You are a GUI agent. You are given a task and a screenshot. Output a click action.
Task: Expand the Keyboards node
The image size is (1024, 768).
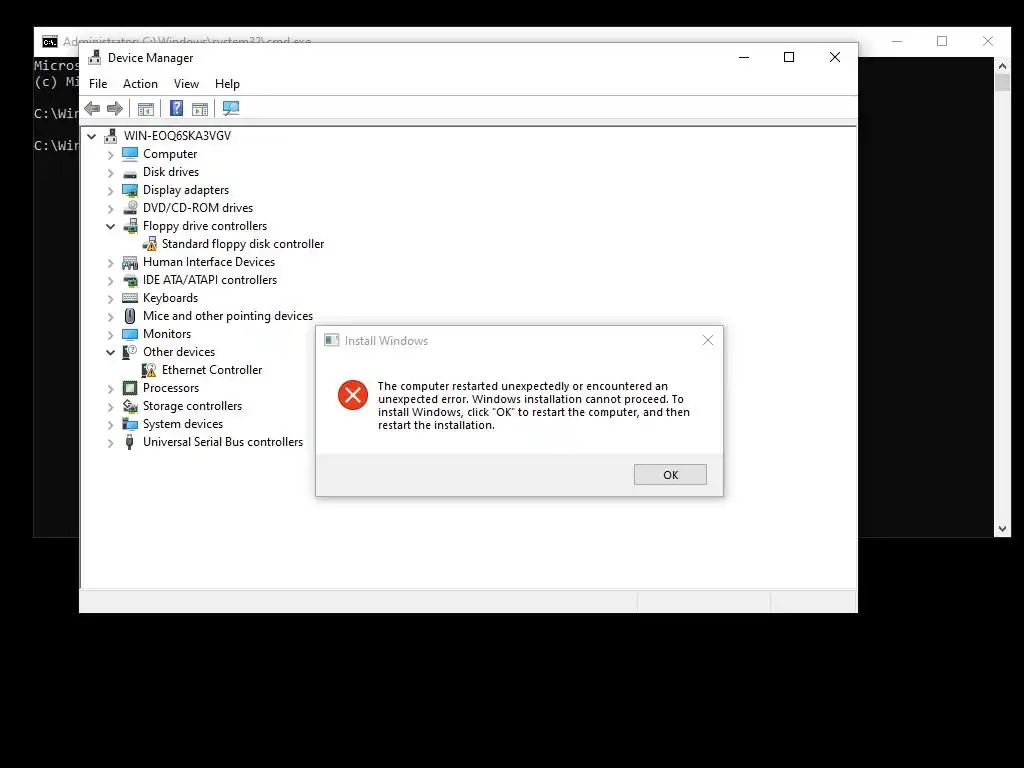pyautogui.click(x=110, y=299)
